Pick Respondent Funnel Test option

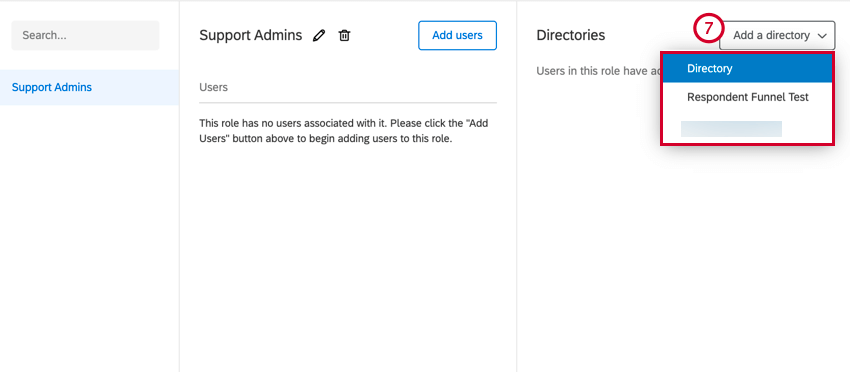[x=748, y=98]
